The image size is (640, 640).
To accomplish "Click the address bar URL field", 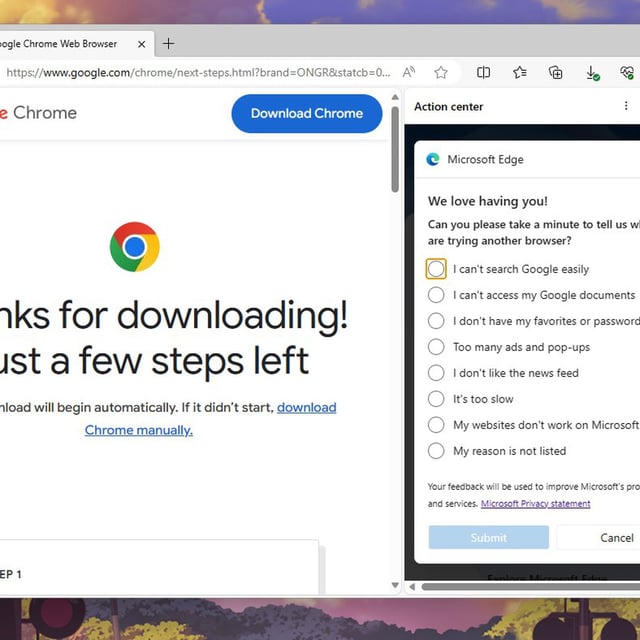I will coord(198,73).
